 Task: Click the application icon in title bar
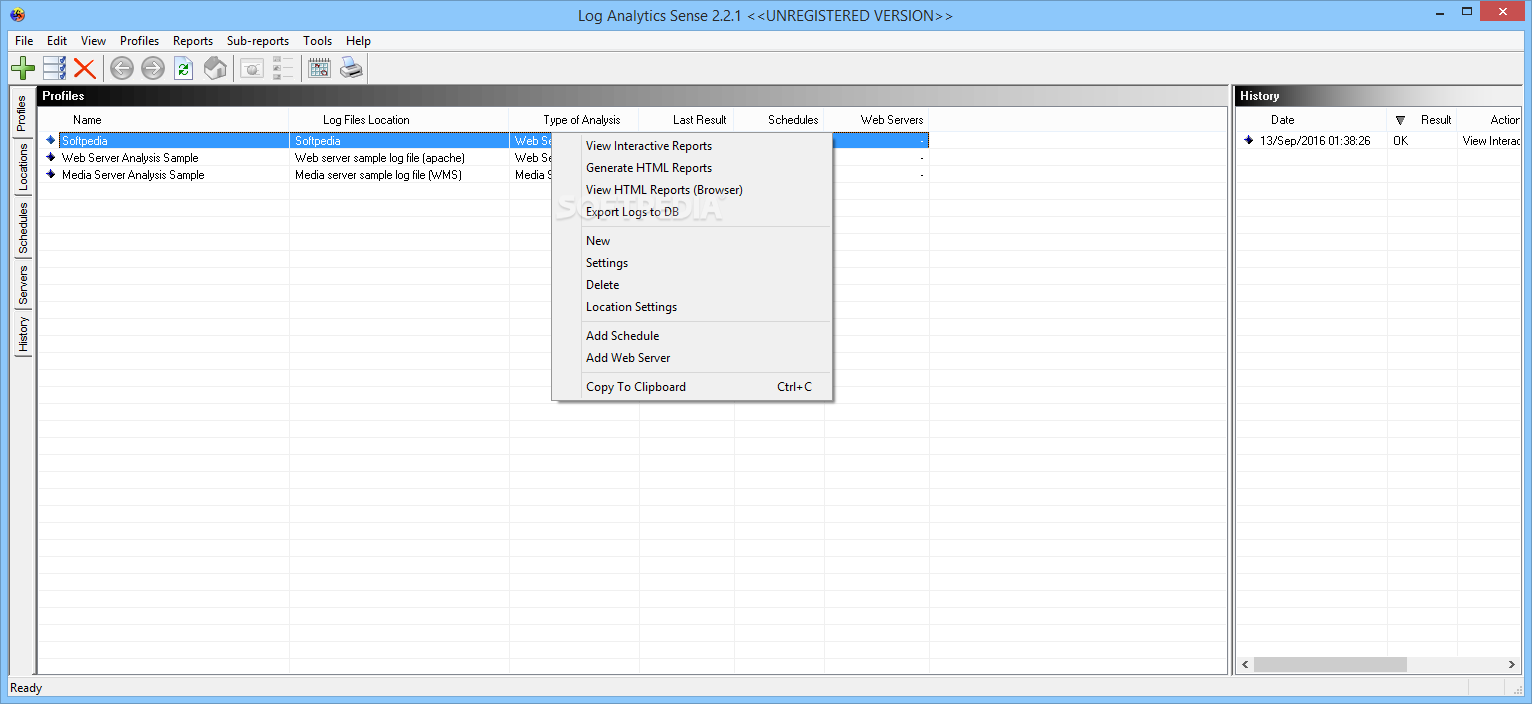tap(16, 15)
